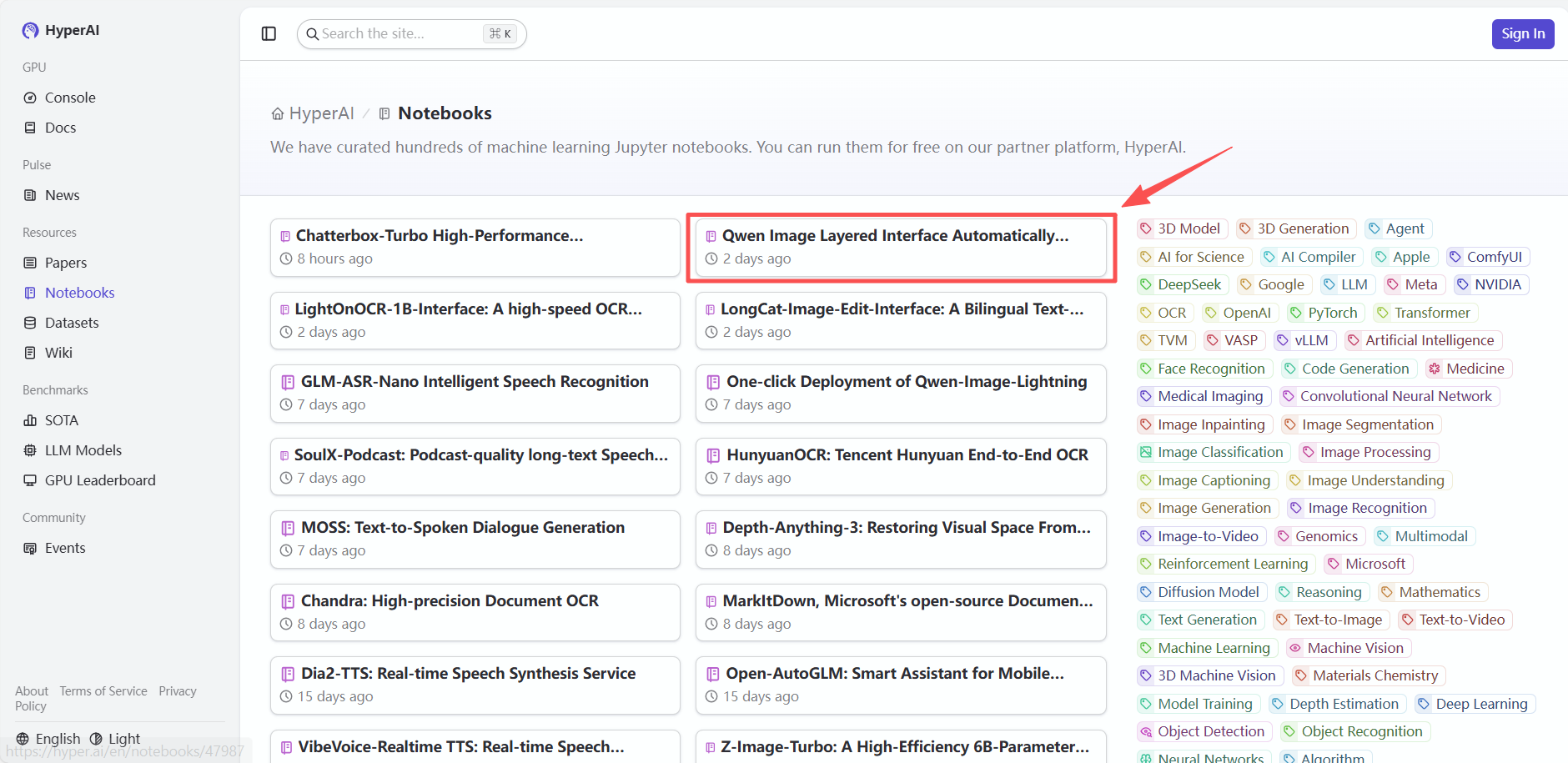Filter by Reinforcement Learning tag
The image size is (1568, 763).
(1232, 565)
